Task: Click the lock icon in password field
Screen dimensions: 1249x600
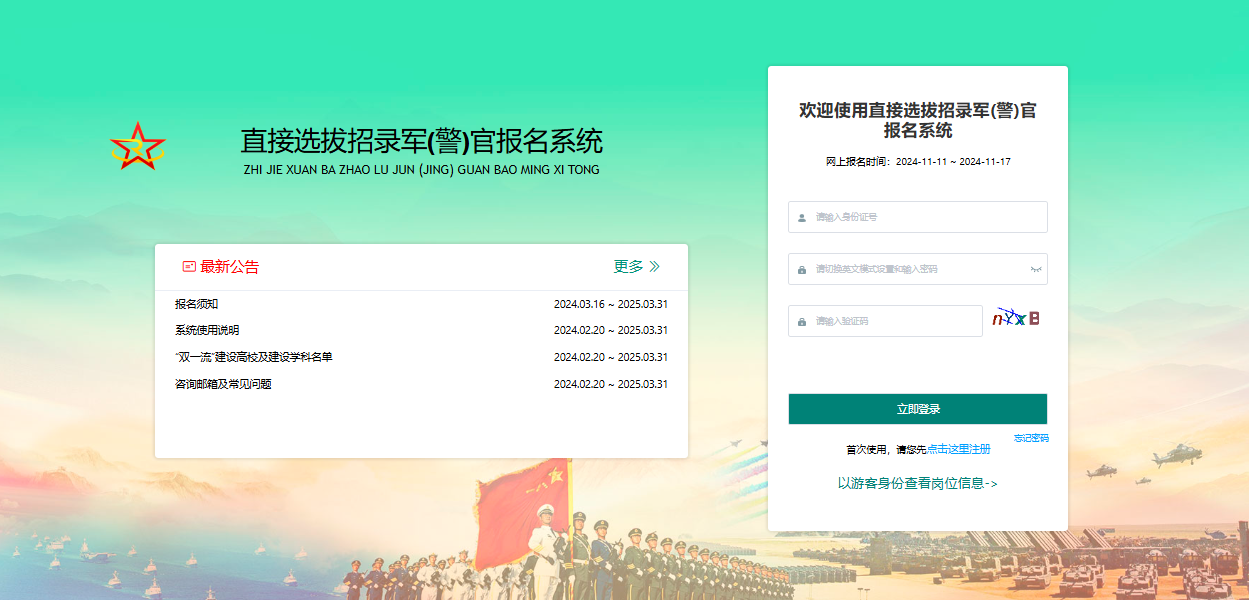Action: 802,270
